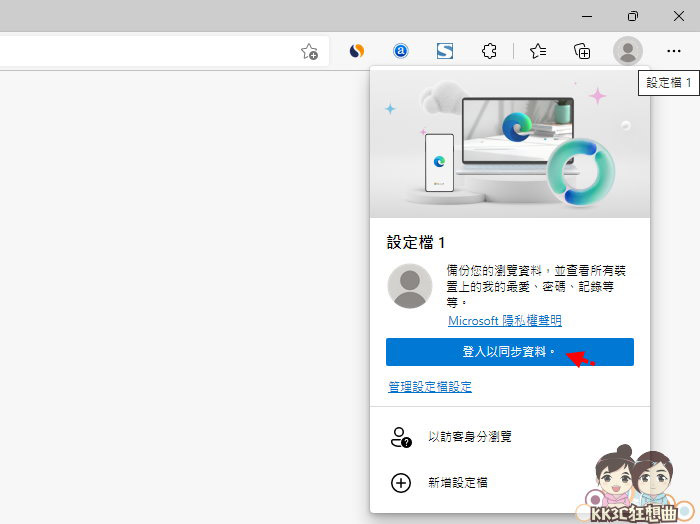Restore down the Edge browser window

tap(632, 16)
